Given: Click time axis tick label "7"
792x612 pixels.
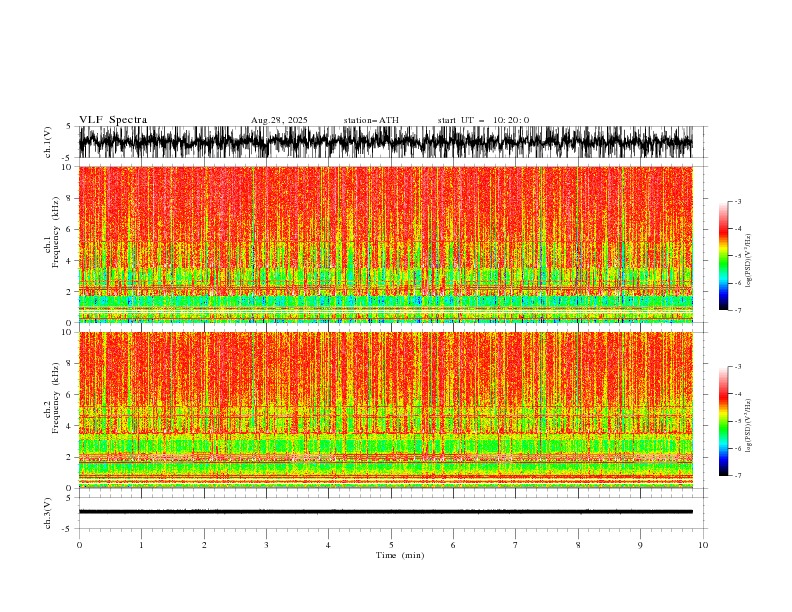Looking at the screenshot, I should pos(516,545).
